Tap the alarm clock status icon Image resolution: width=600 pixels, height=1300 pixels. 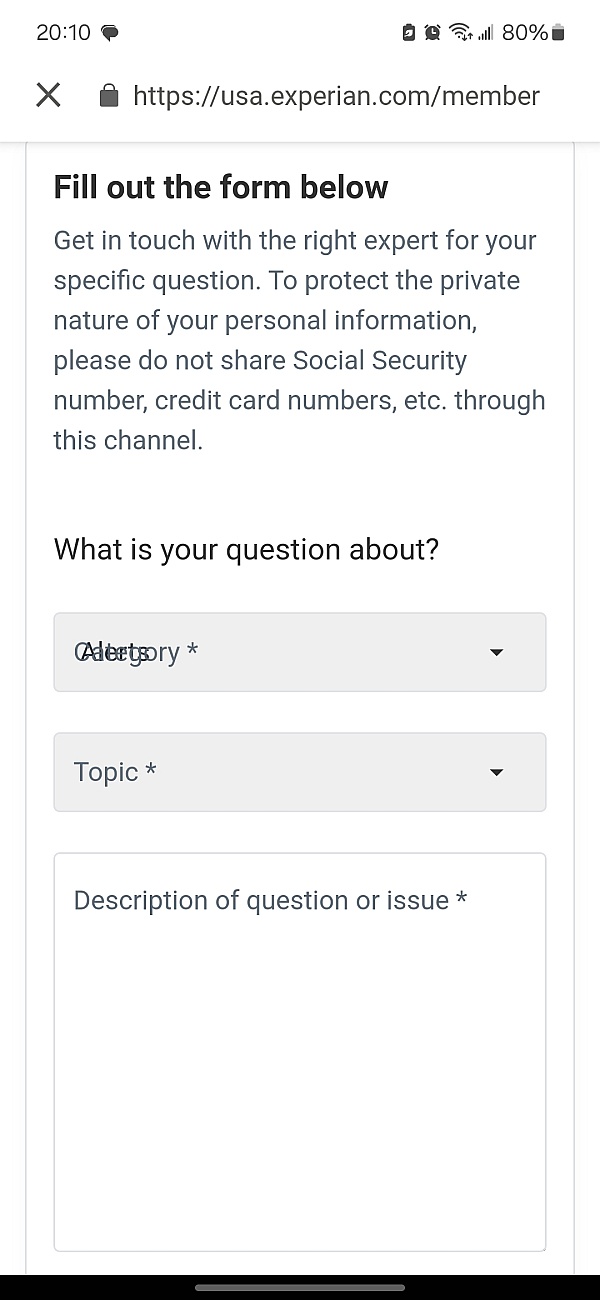point(432,33)
